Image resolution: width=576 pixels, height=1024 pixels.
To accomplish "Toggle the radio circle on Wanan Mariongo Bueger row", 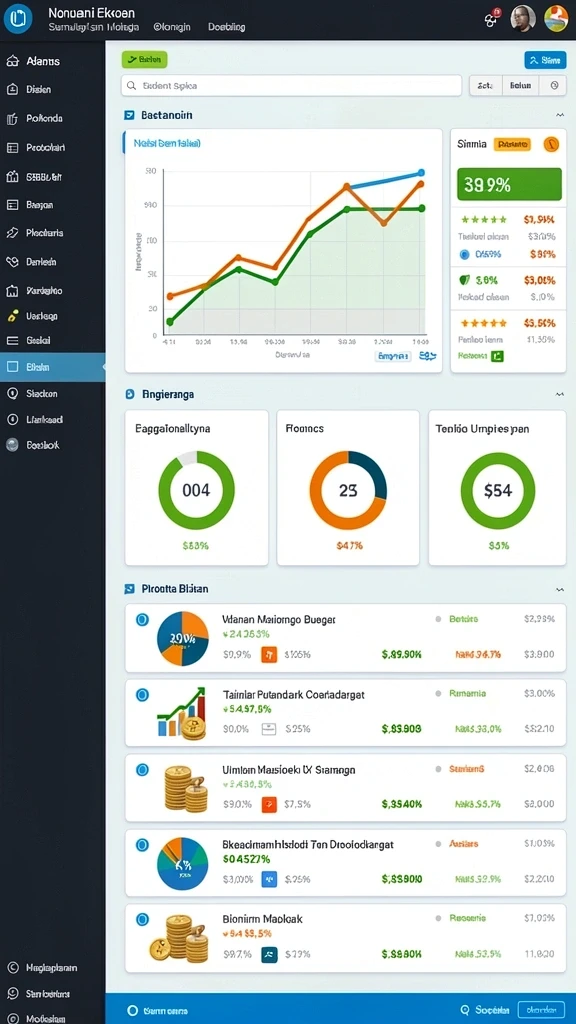I will 142,620.
